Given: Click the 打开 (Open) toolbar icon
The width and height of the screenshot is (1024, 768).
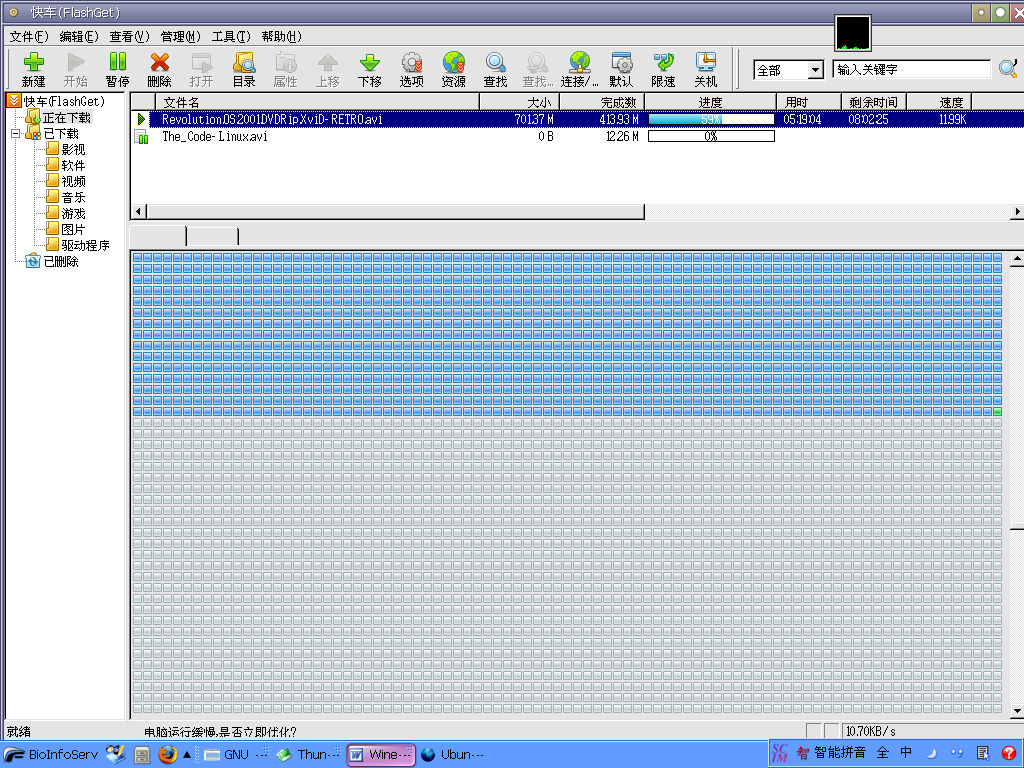Looking at the screenshot, I should click(x=202, y=63).
